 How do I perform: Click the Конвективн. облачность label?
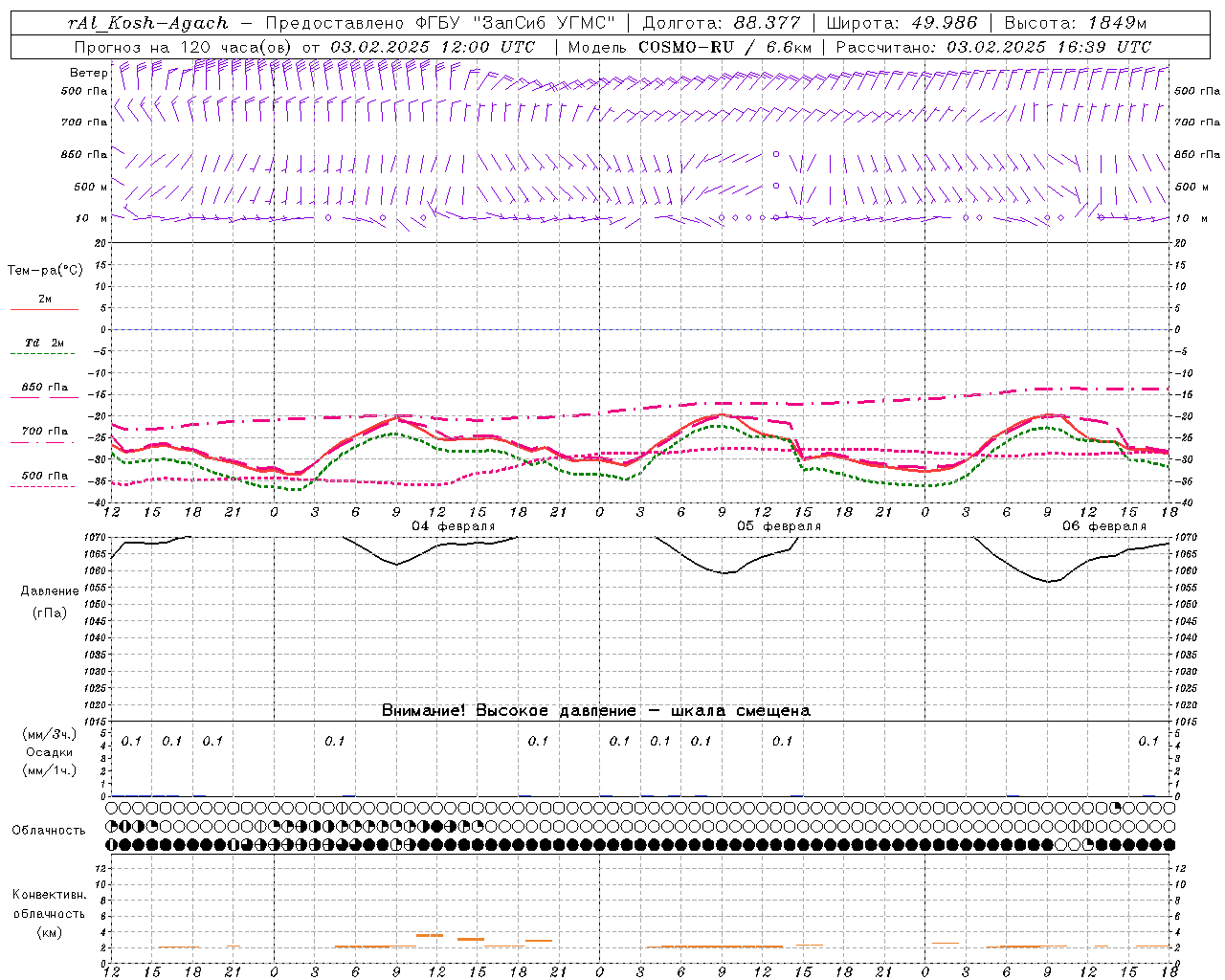pyautogui.click(x=49, y=904)
